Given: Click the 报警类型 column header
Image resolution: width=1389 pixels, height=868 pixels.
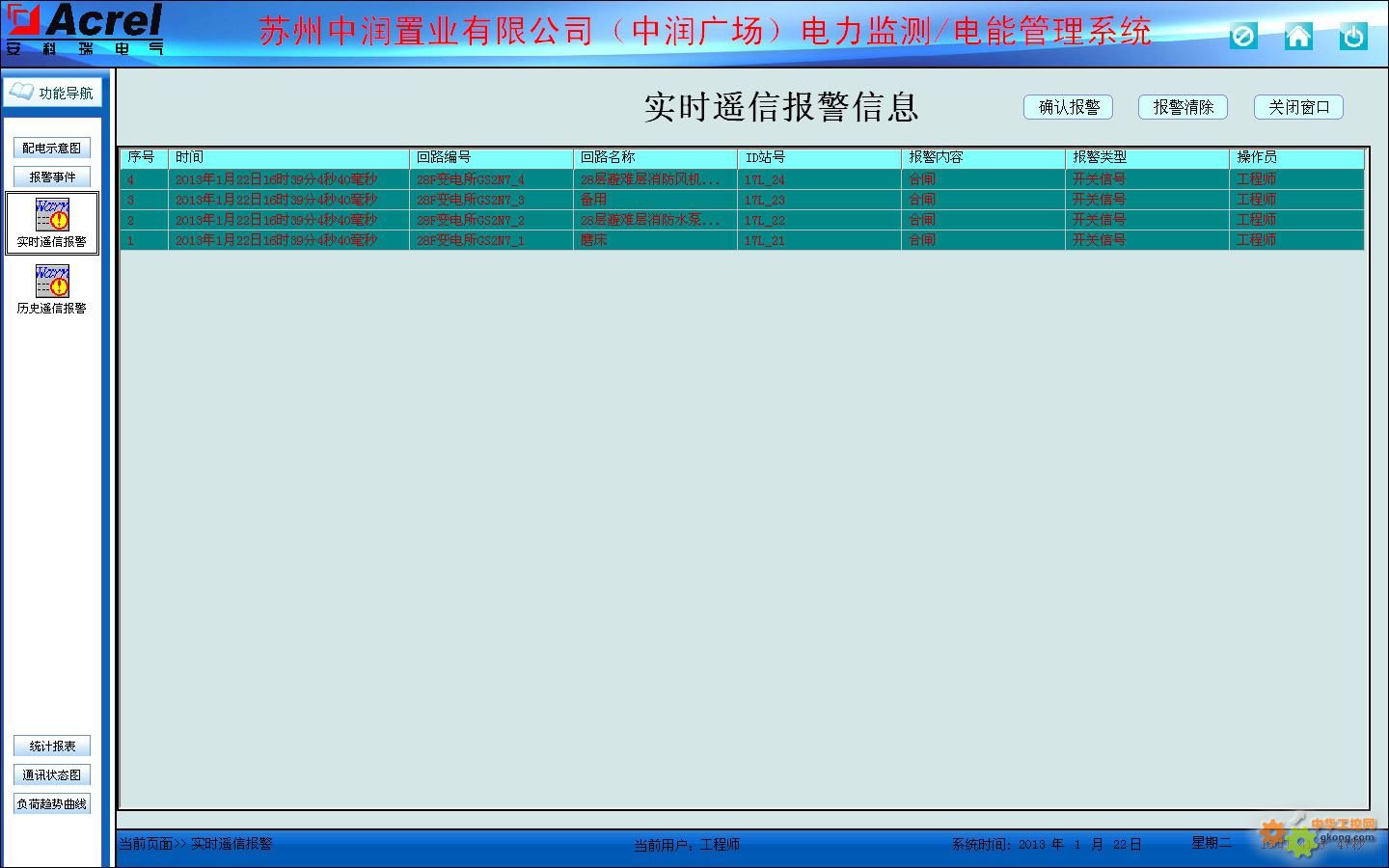Looking at the screenshot, I should point(1146,157).
